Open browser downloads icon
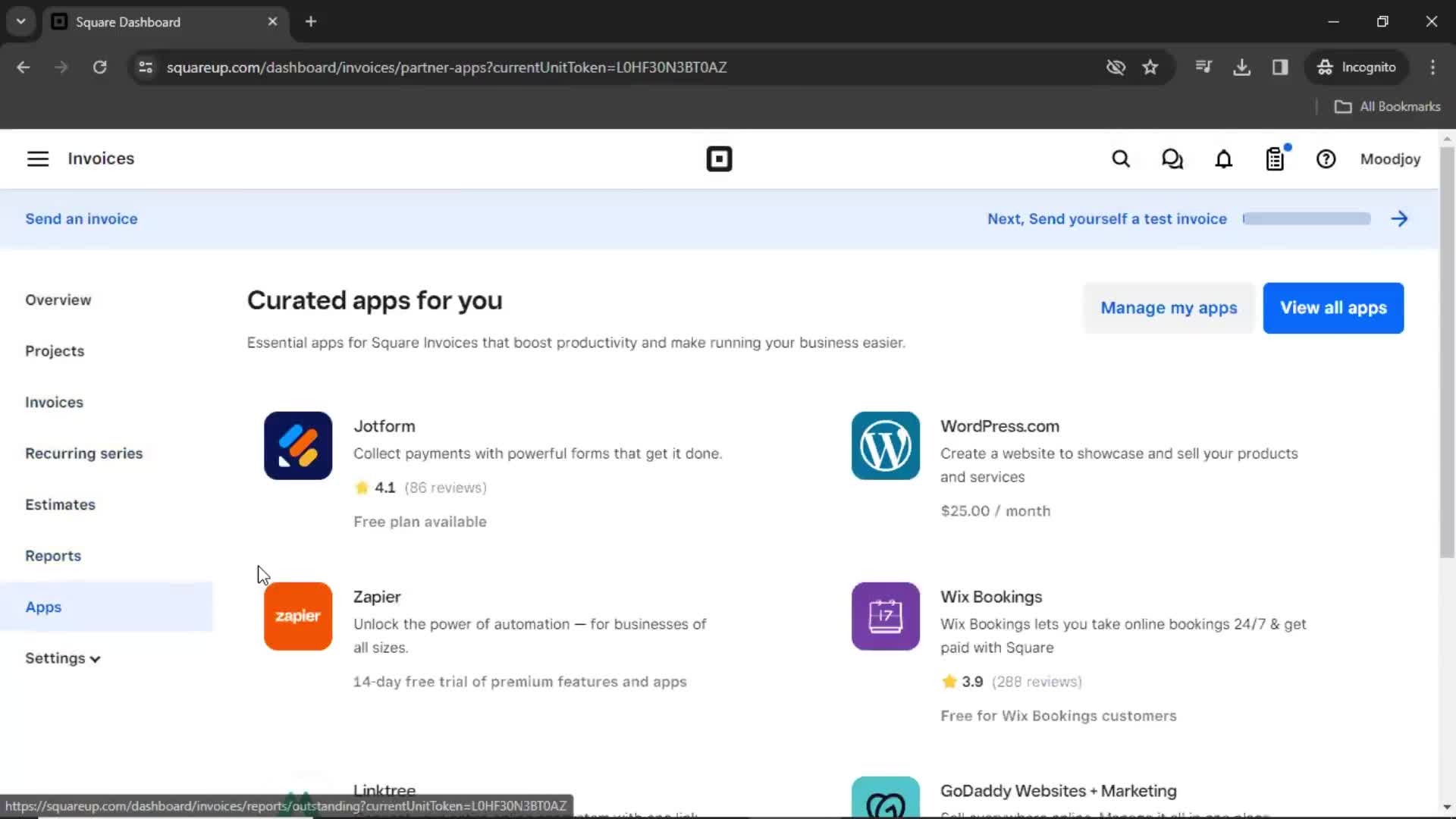This screenshot has height=819, width=1456. click(x=1241, y=67)
